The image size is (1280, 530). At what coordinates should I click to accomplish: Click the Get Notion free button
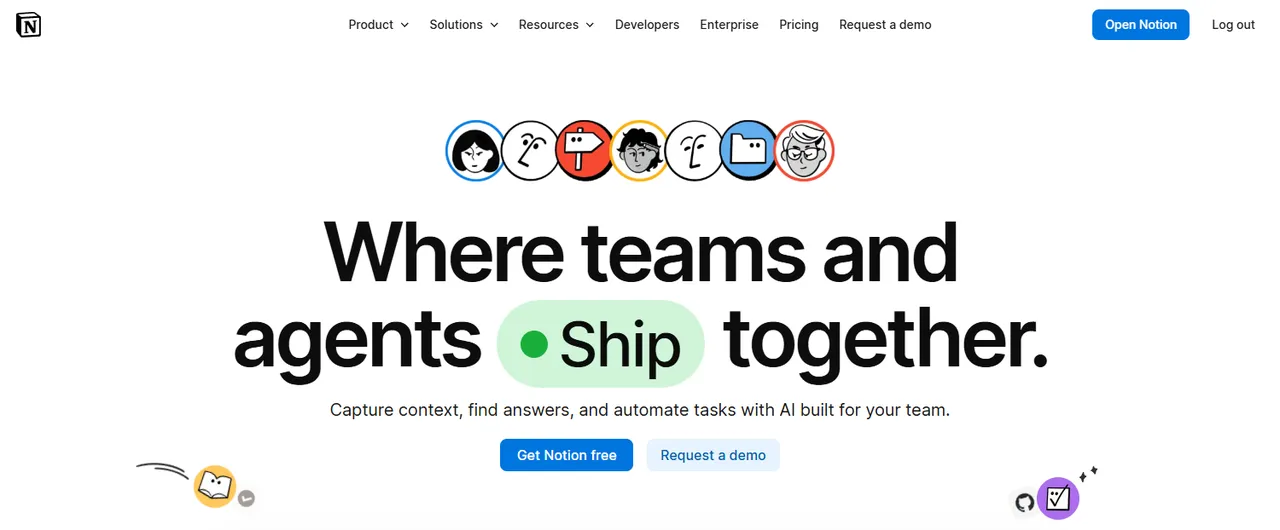pos(566,455)
